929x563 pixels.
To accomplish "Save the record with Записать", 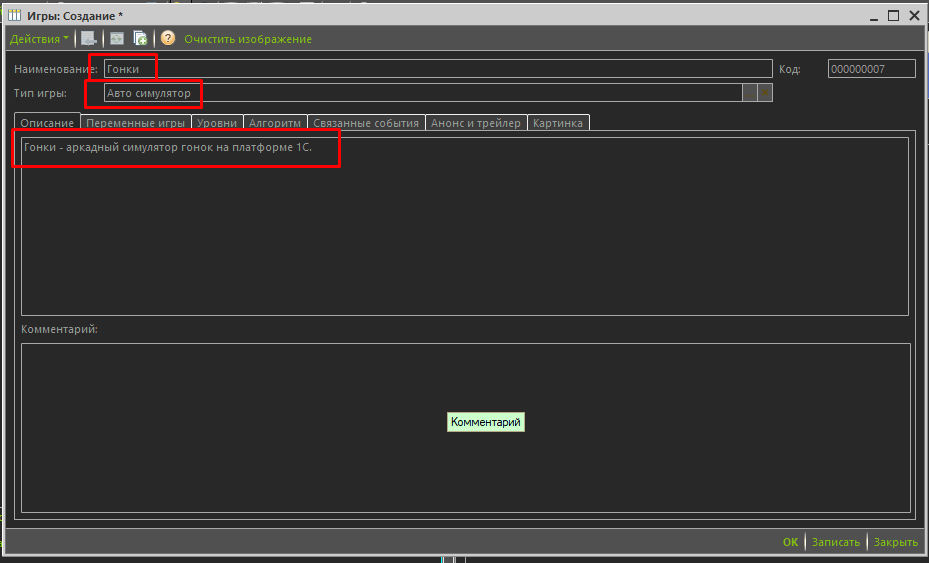I will tap(835, 542).
